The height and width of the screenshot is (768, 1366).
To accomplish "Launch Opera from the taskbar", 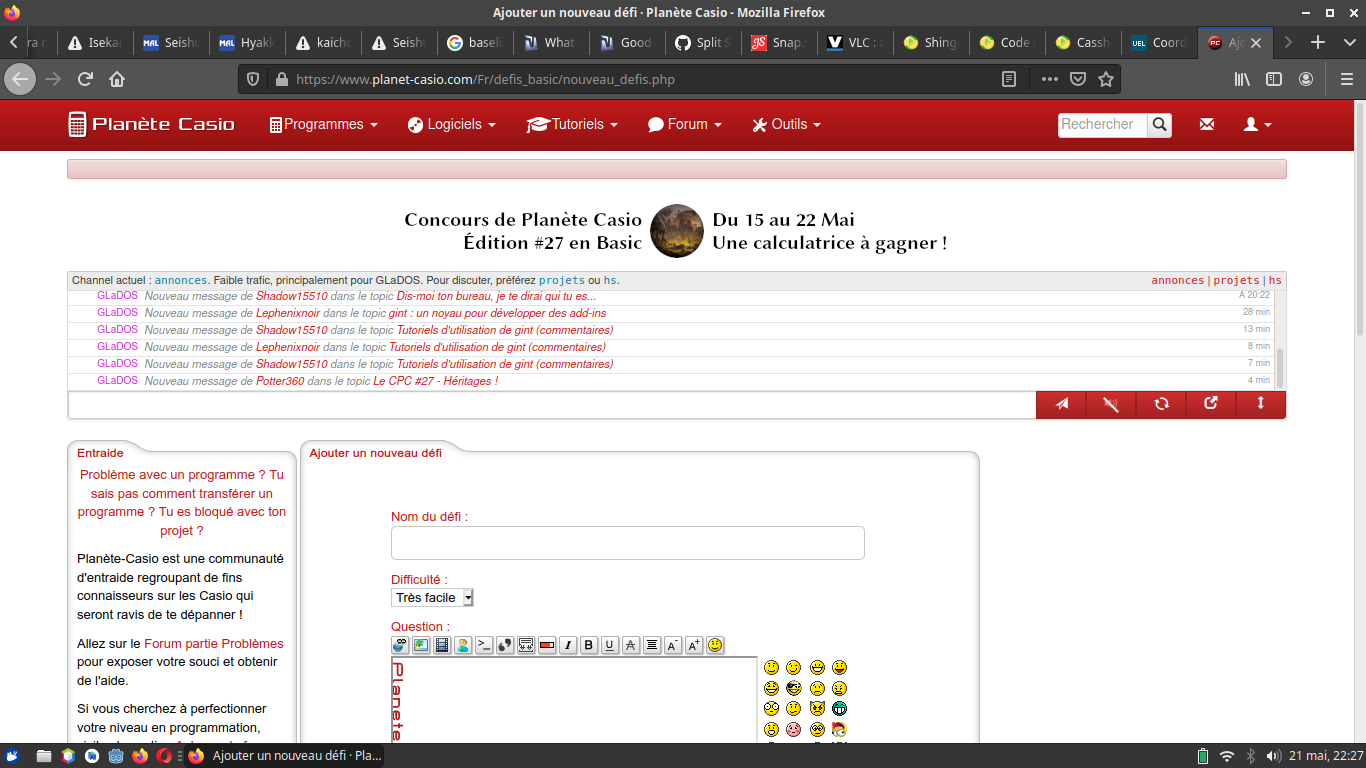I will [164, 756].
